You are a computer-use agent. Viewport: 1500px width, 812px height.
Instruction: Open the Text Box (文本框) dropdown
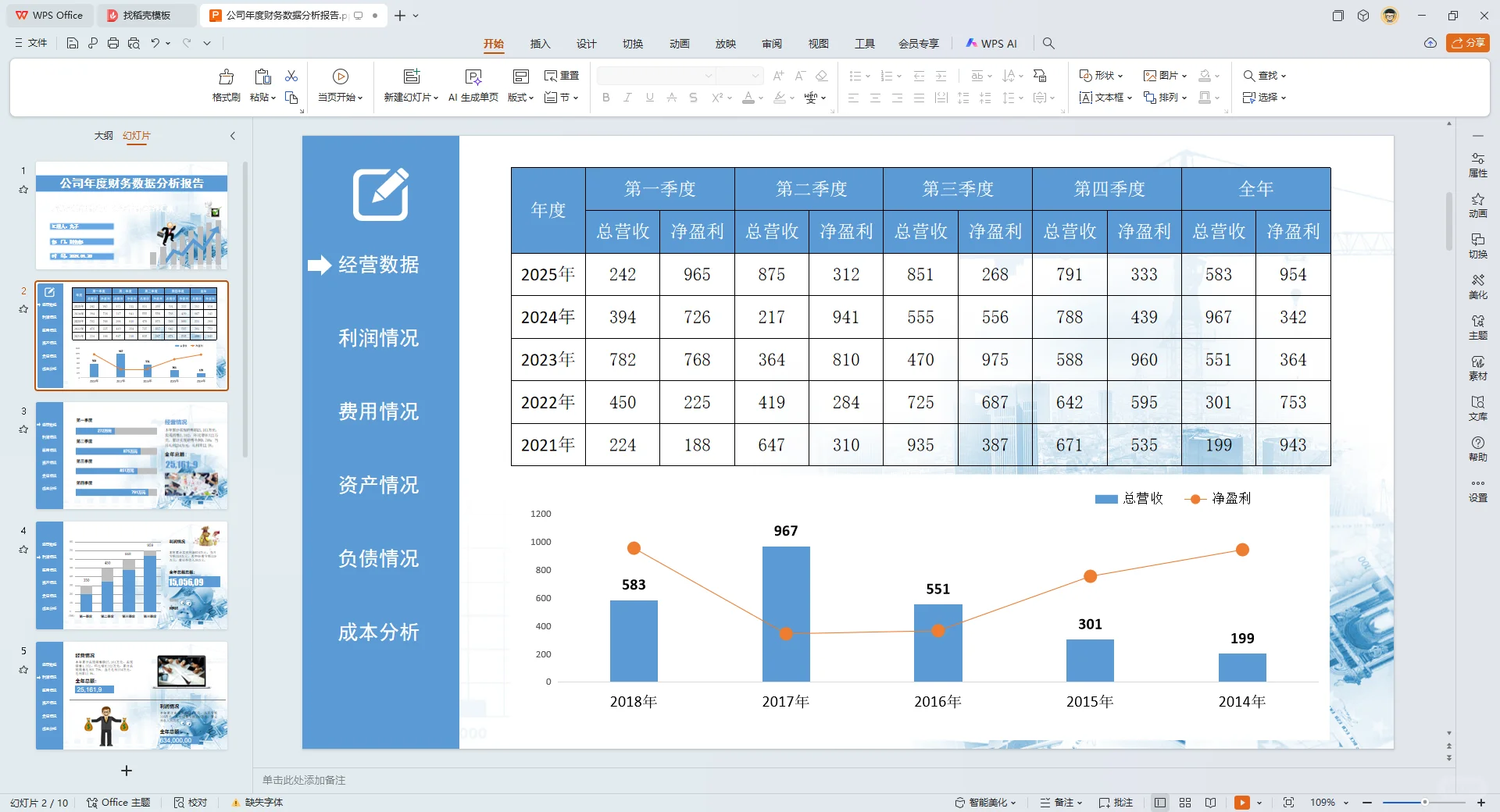click(1105, 98)
